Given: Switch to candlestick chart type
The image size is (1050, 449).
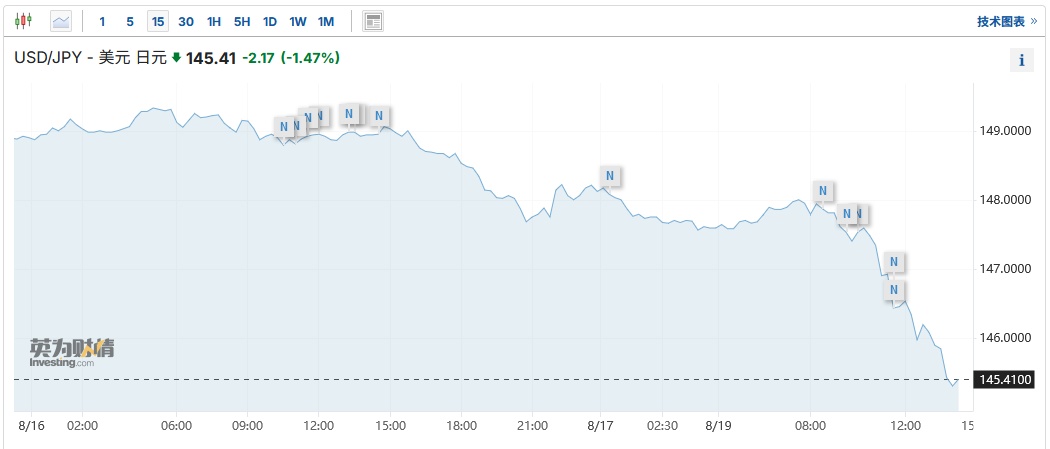Looking at the screenshot, I should click(x=24, y=20).
